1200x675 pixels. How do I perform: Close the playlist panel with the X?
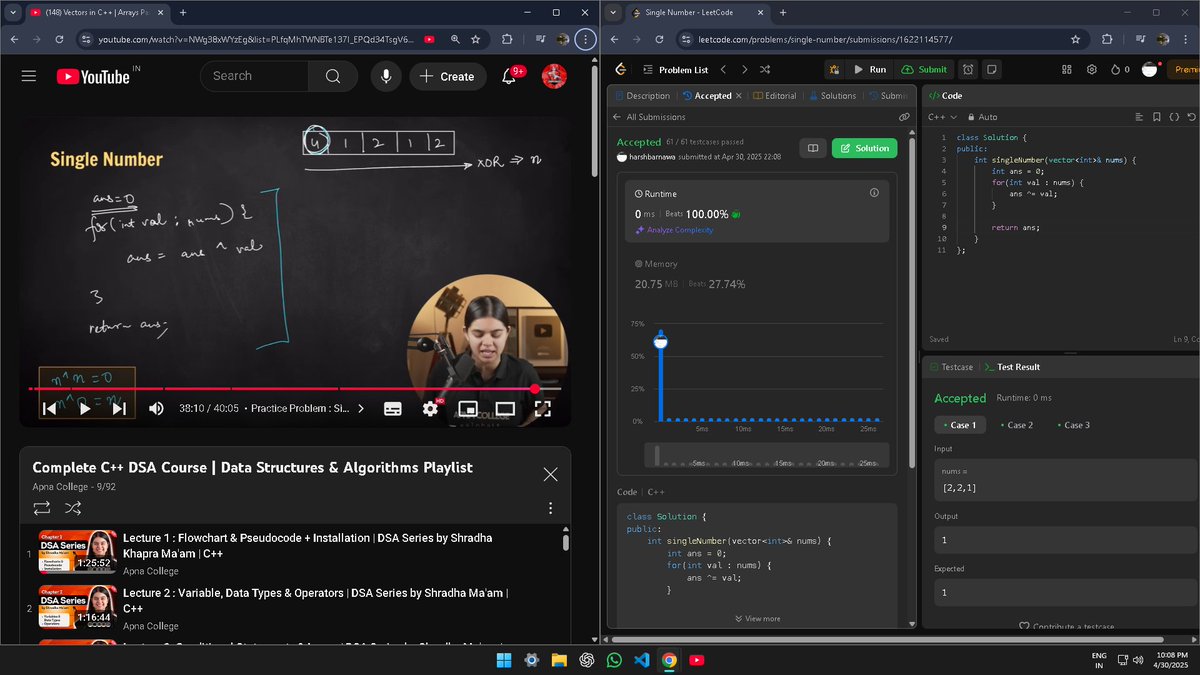pyautogui.click(x=550, y=474)
